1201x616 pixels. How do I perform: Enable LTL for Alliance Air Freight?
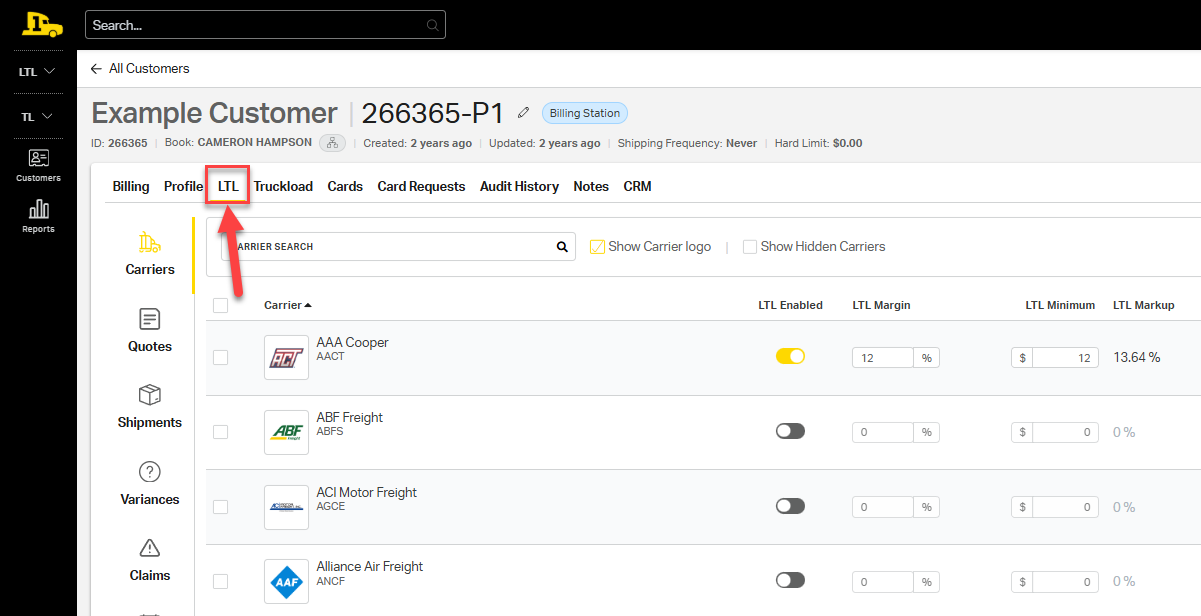790,580
